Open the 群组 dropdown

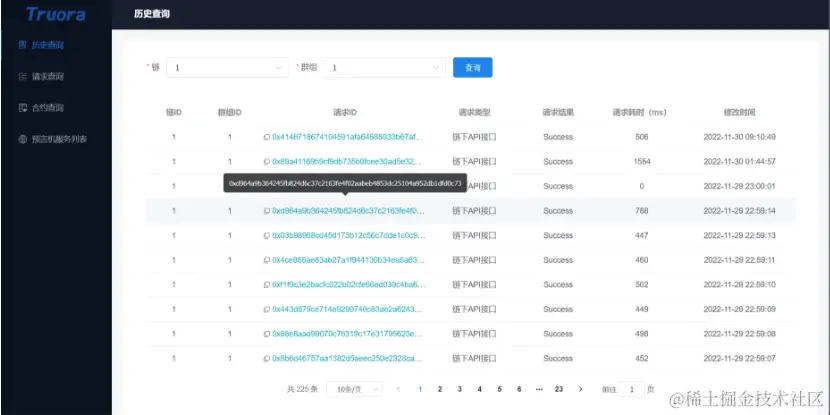[x=385, y=68]
